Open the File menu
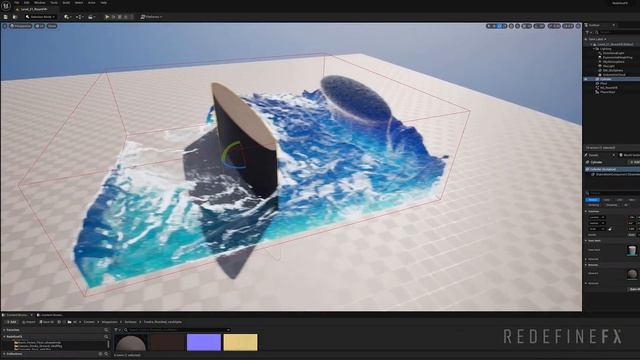 17,2
